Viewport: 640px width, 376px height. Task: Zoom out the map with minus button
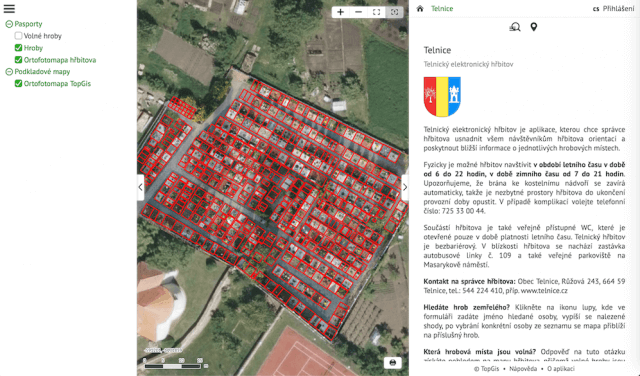pos(358,12)
